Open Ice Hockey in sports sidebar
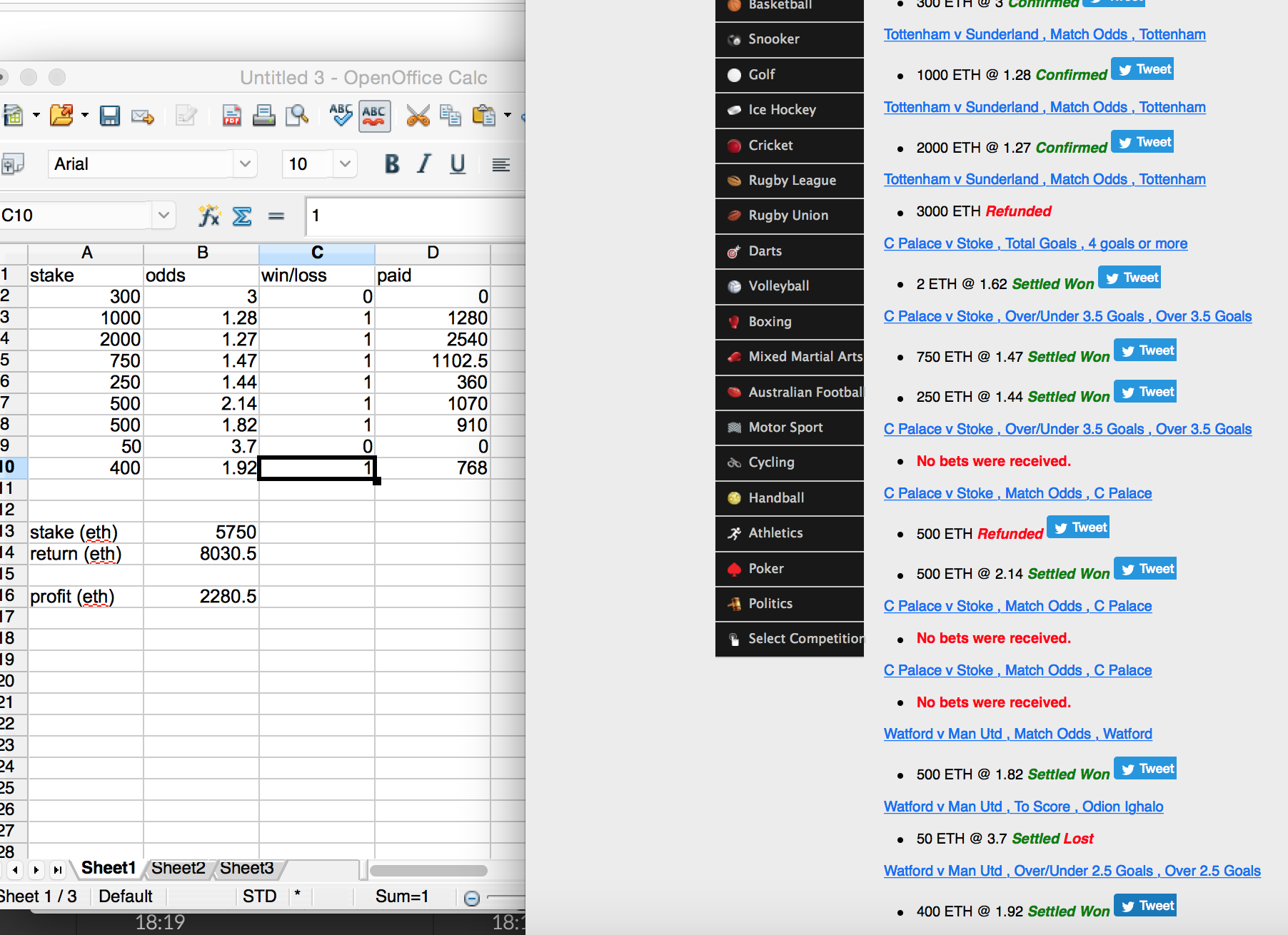The width and height of the screenshot is (1288, 935). pos(790,110)
